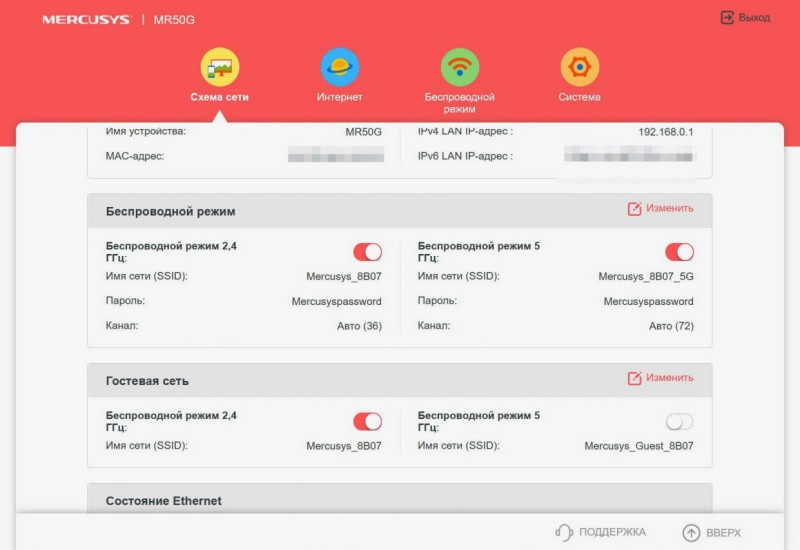800x550 pixels.
Task: Click the 2.4 GHz password Mercusyspassword
Action: tap(337, 302)
